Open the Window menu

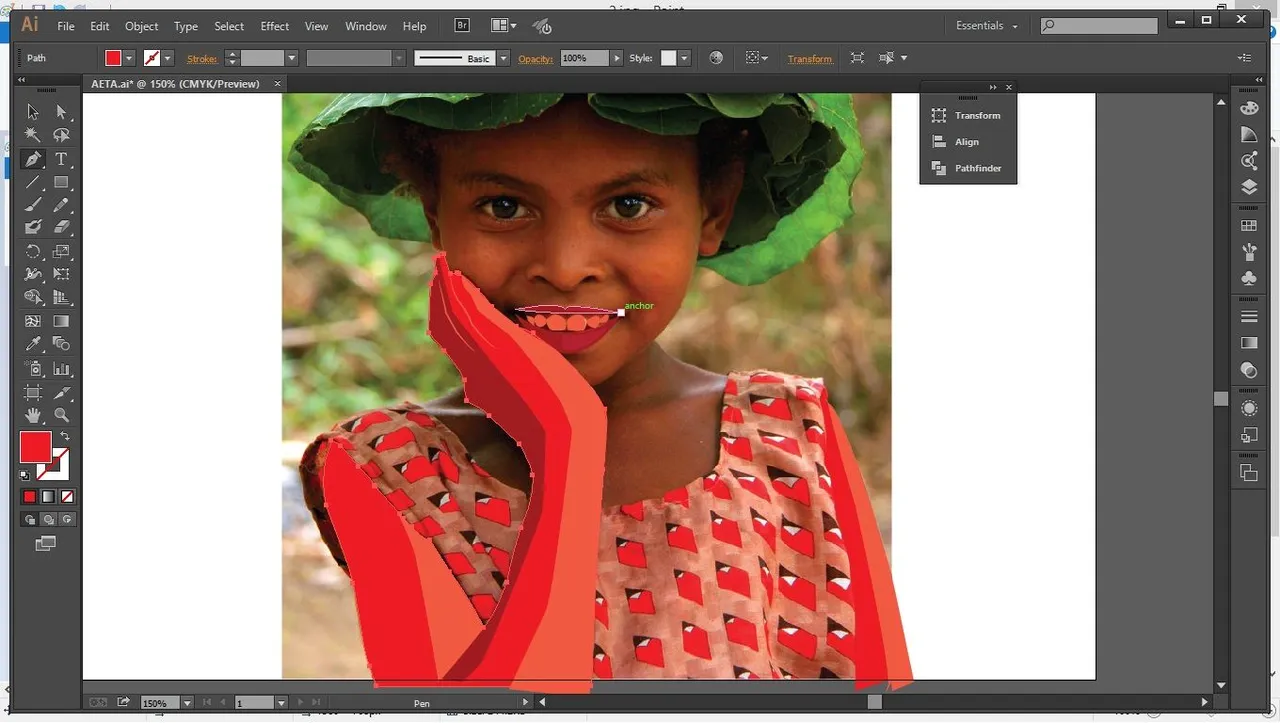point(366,26)
